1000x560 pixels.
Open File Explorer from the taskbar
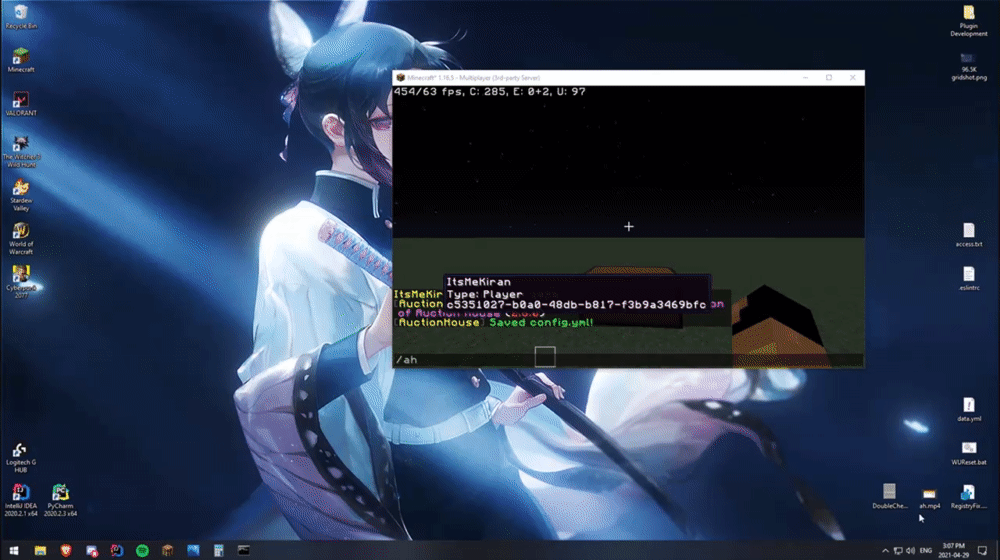click(40, 550)
